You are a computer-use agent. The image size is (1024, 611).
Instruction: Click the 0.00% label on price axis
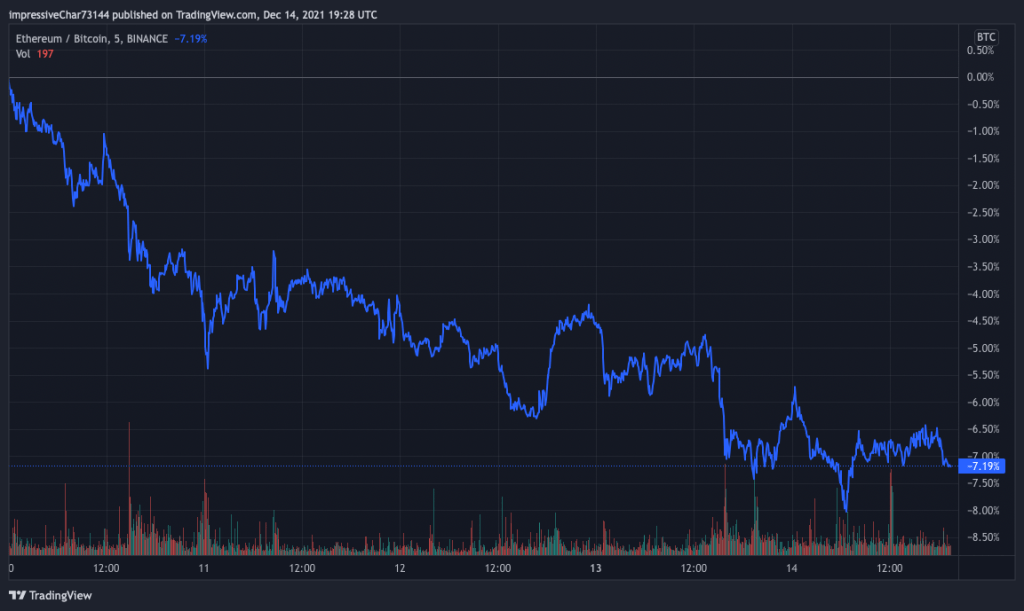pos(984,77)
